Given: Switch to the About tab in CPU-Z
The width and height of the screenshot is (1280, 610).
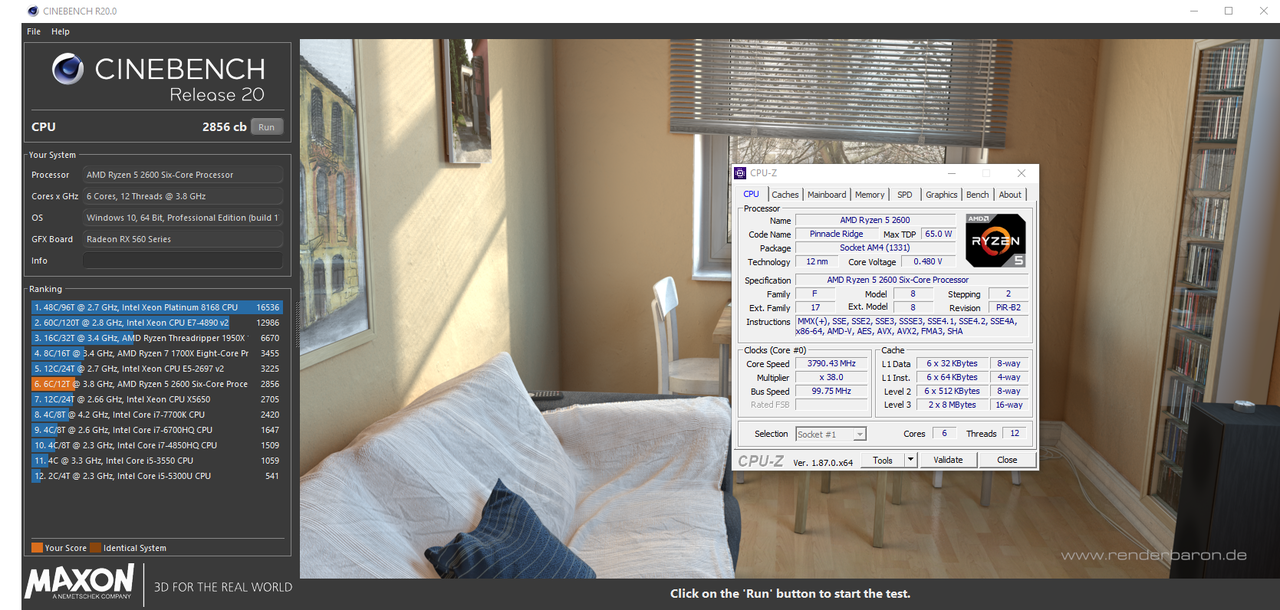Looking at the screenshot, I should click(1010, 195).
